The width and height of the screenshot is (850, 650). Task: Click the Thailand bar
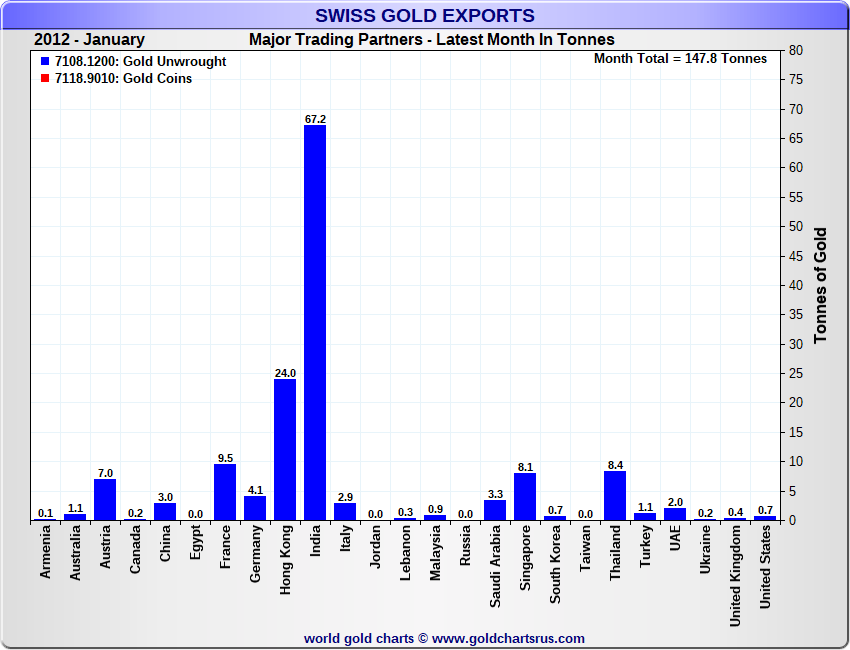pyautogui.click(x=615, y=495)
